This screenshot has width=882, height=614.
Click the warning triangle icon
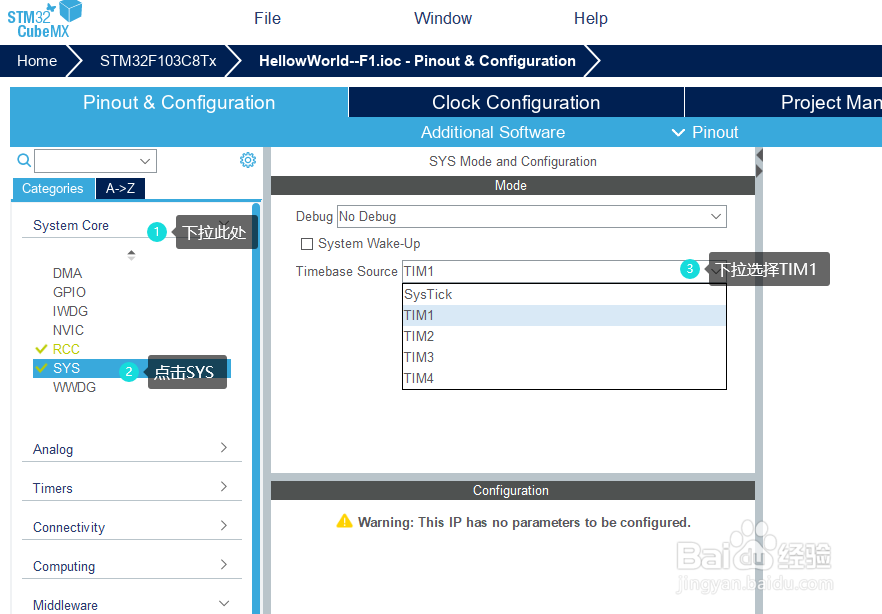[344, 521]
